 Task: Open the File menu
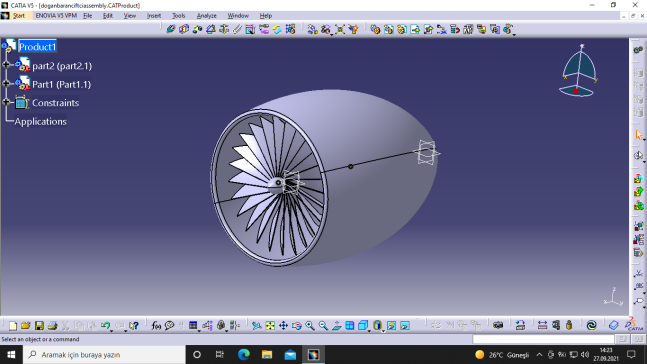(x=87, y=16)
